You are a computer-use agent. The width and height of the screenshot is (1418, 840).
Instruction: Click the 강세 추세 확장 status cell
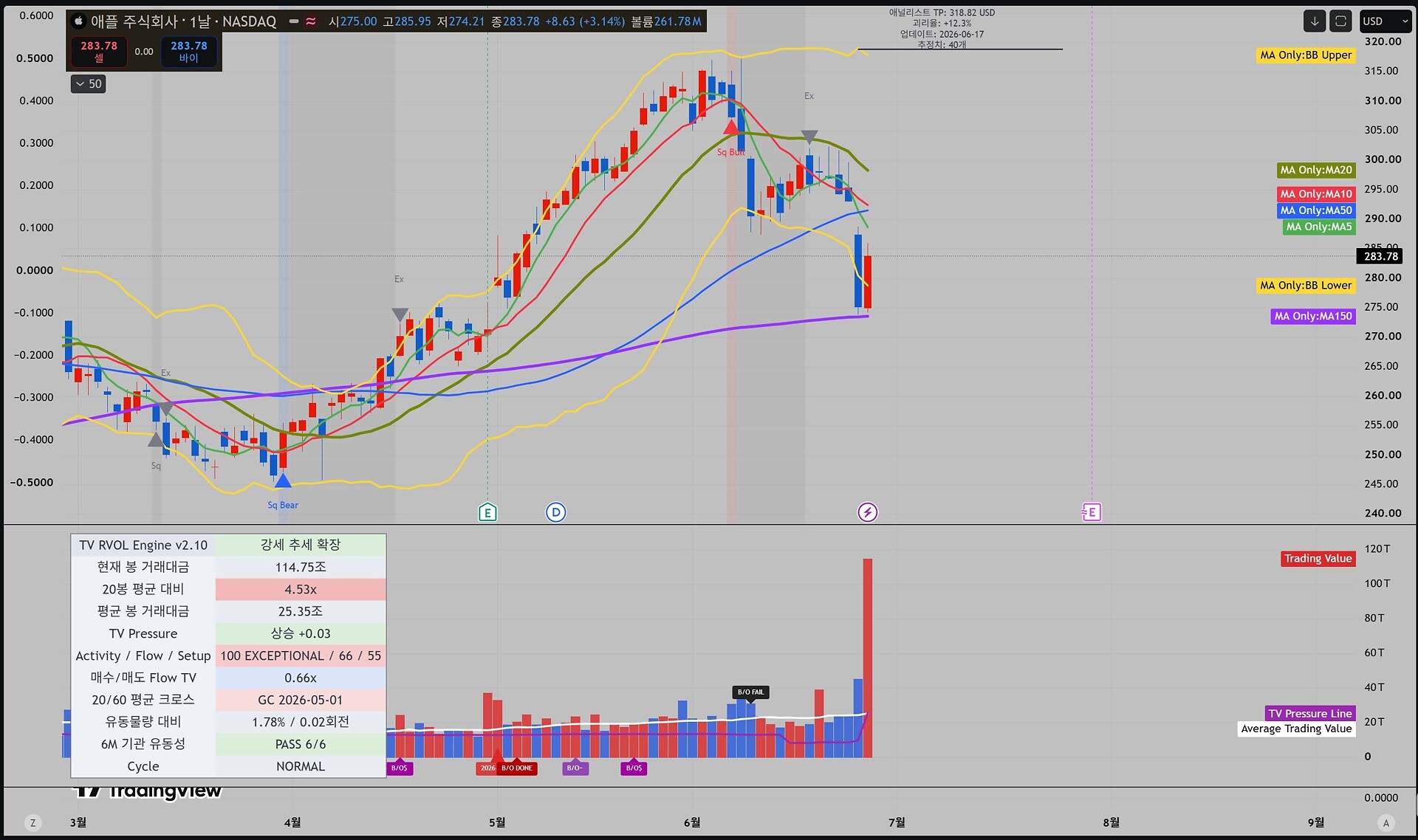301,545
